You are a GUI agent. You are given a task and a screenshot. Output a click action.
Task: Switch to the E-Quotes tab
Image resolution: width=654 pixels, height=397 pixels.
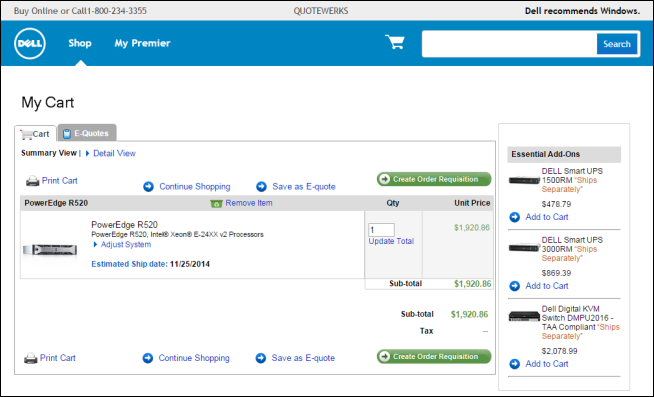tap(87, 133)
